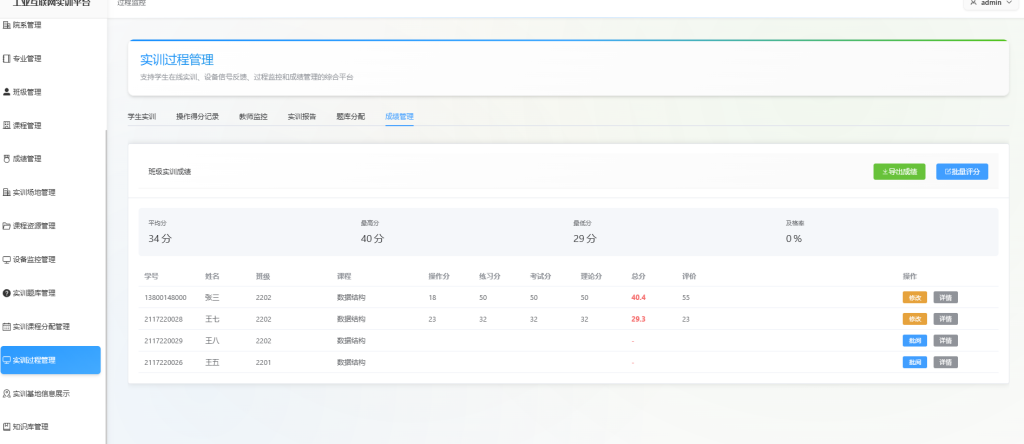Switch to the 操作得分记录 tab
This screenshot has height=444, width=1024.
(x=197, y=117)
